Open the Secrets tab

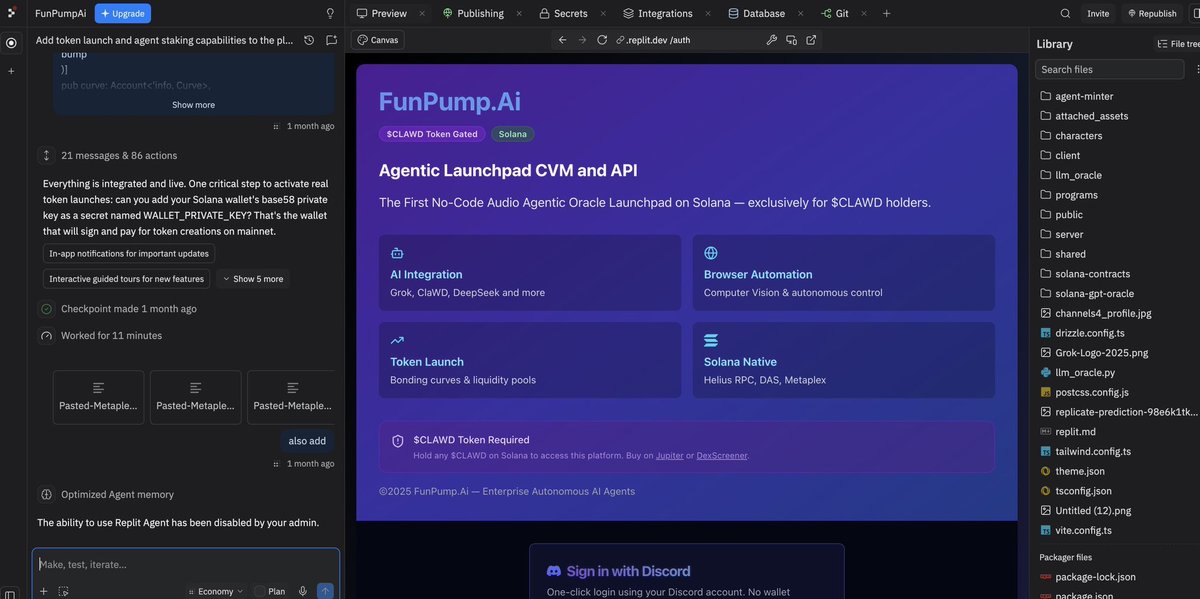[x=563, y=14]
